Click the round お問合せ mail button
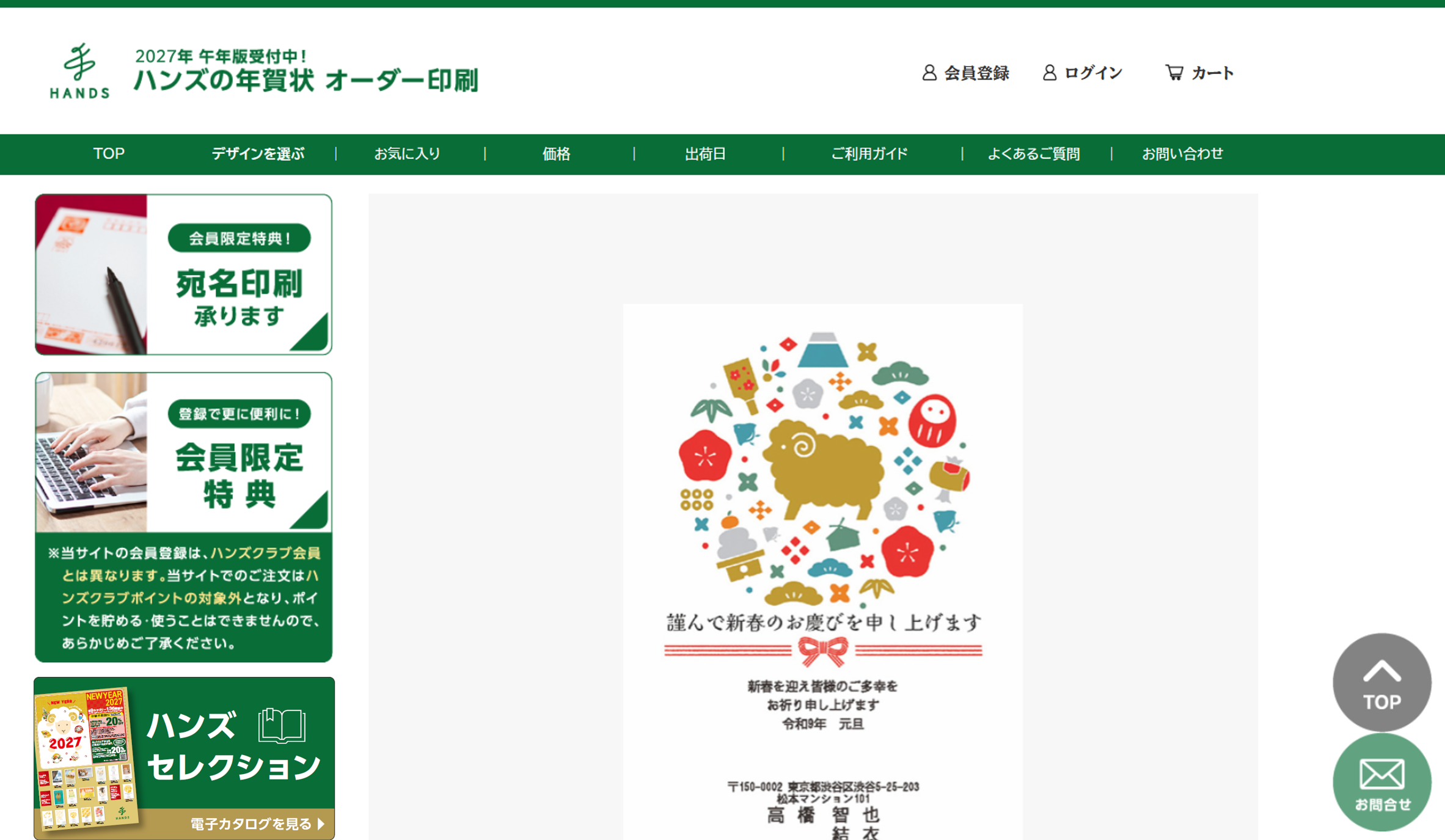This screenshot has width=1445, height=840. click(x=1381, y=783)
